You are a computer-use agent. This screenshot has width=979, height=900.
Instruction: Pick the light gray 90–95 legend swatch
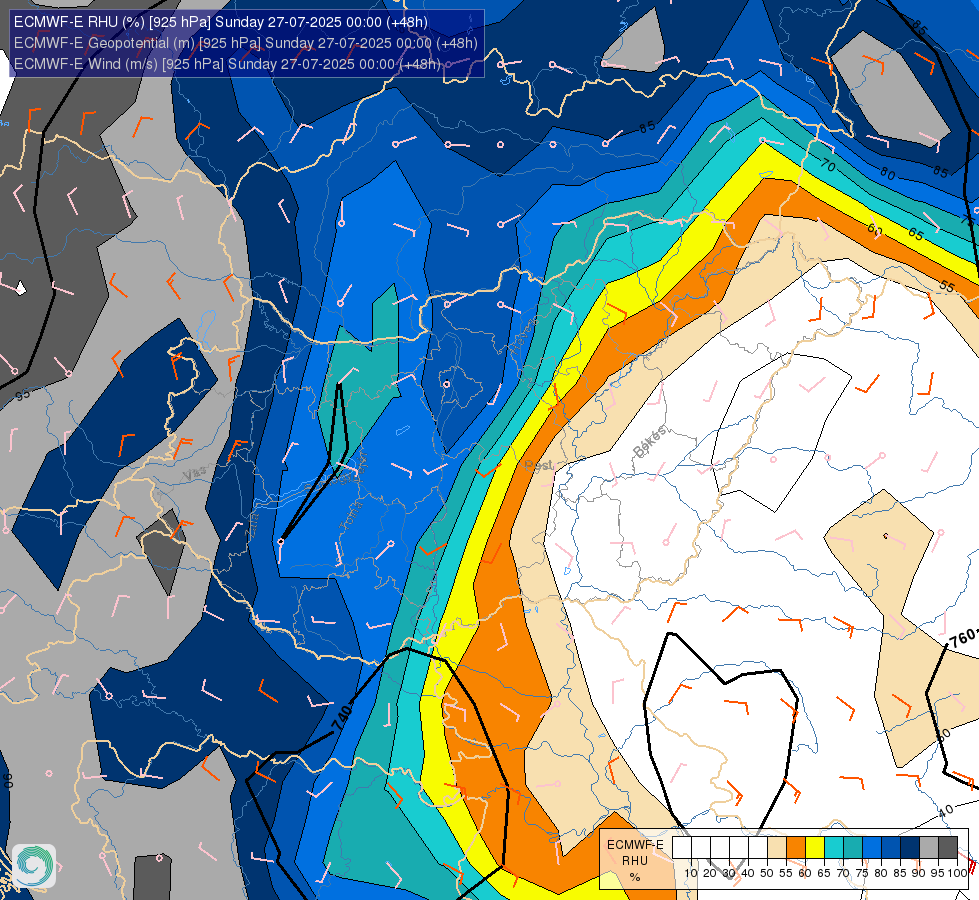click(x=929, y=848)
